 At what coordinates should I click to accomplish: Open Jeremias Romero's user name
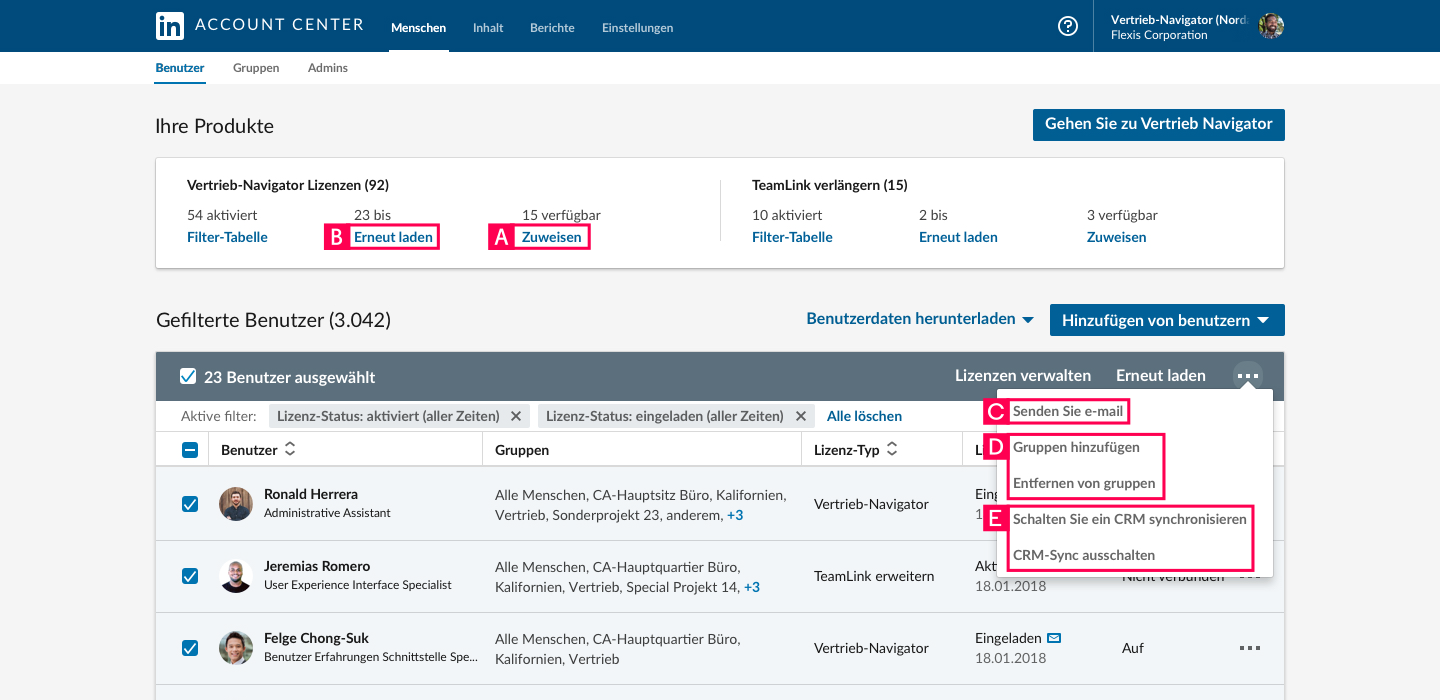(317, 566)
